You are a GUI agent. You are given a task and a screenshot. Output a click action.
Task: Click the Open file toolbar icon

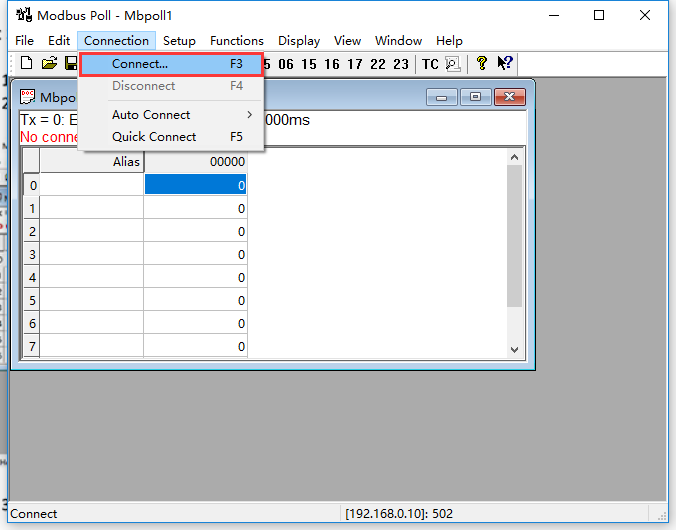point(48,64)
